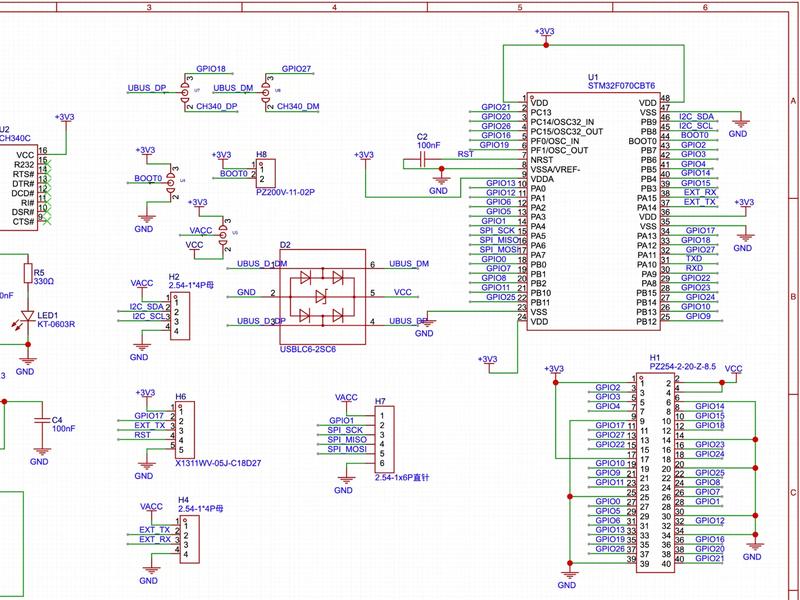Click row marker B on the right border

(x=793, y=296)
